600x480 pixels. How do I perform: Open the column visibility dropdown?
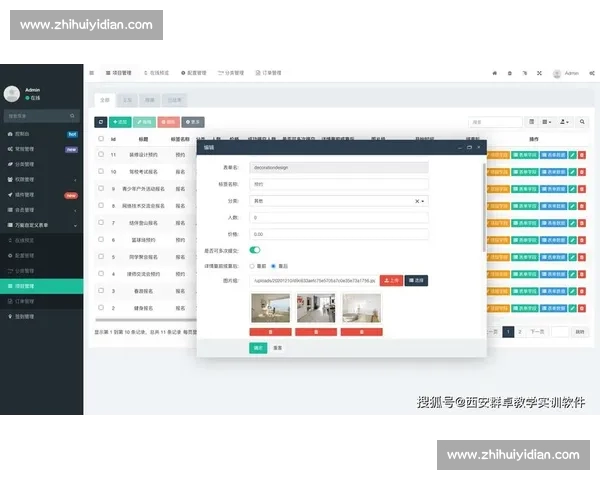coord(547,122)
